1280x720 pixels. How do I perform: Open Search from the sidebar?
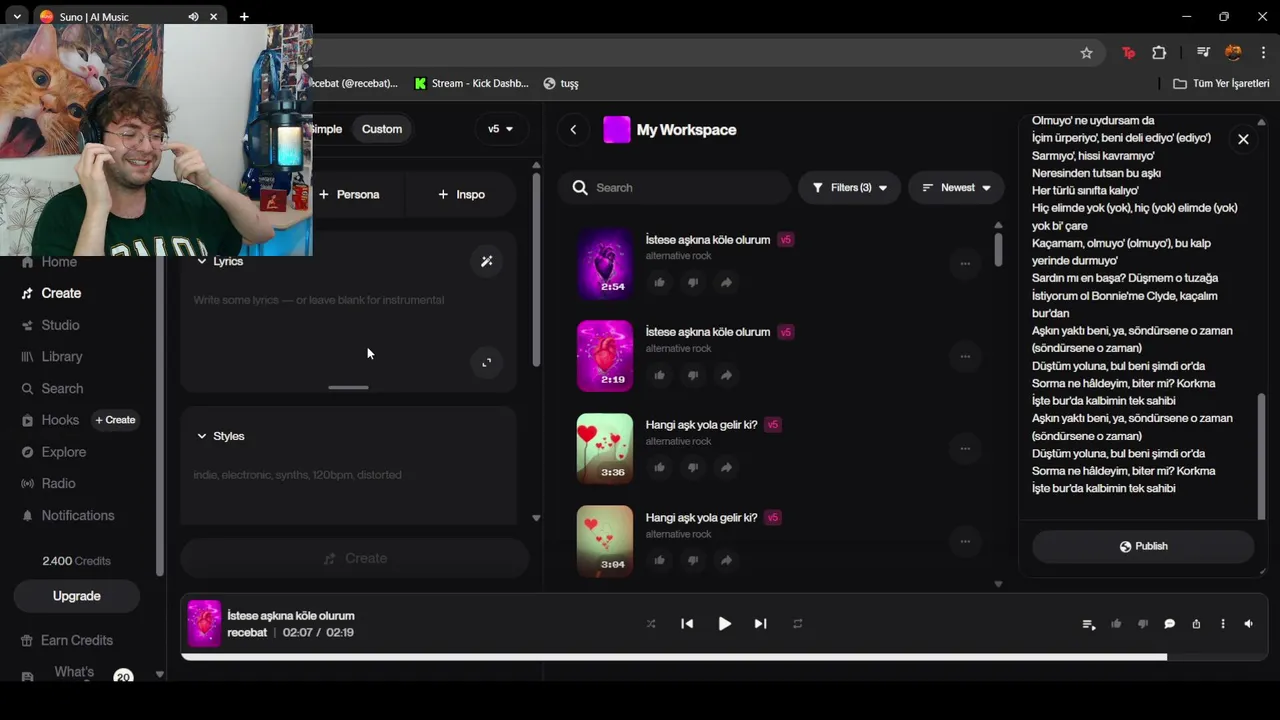click(62, 389)
